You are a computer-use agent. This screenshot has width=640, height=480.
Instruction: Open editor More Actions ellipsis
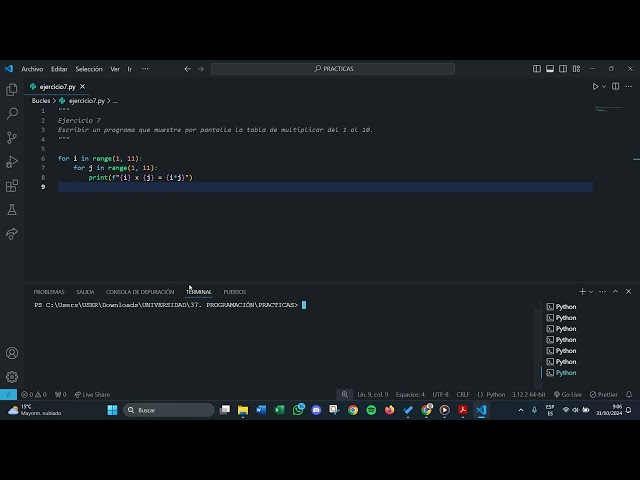pyautogui.click(x=629, y=87)
